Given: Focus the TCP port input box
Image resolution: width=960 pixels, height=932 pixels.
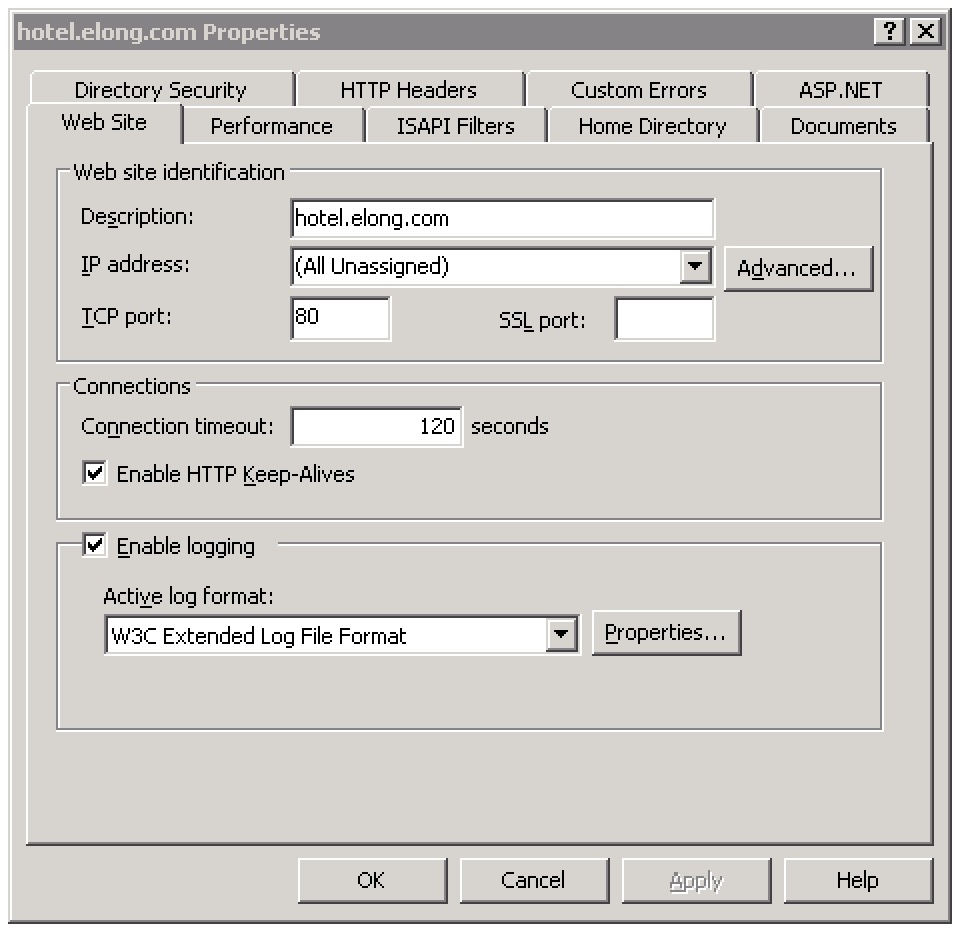Looking at the screenshot, I should click(340, 319).
